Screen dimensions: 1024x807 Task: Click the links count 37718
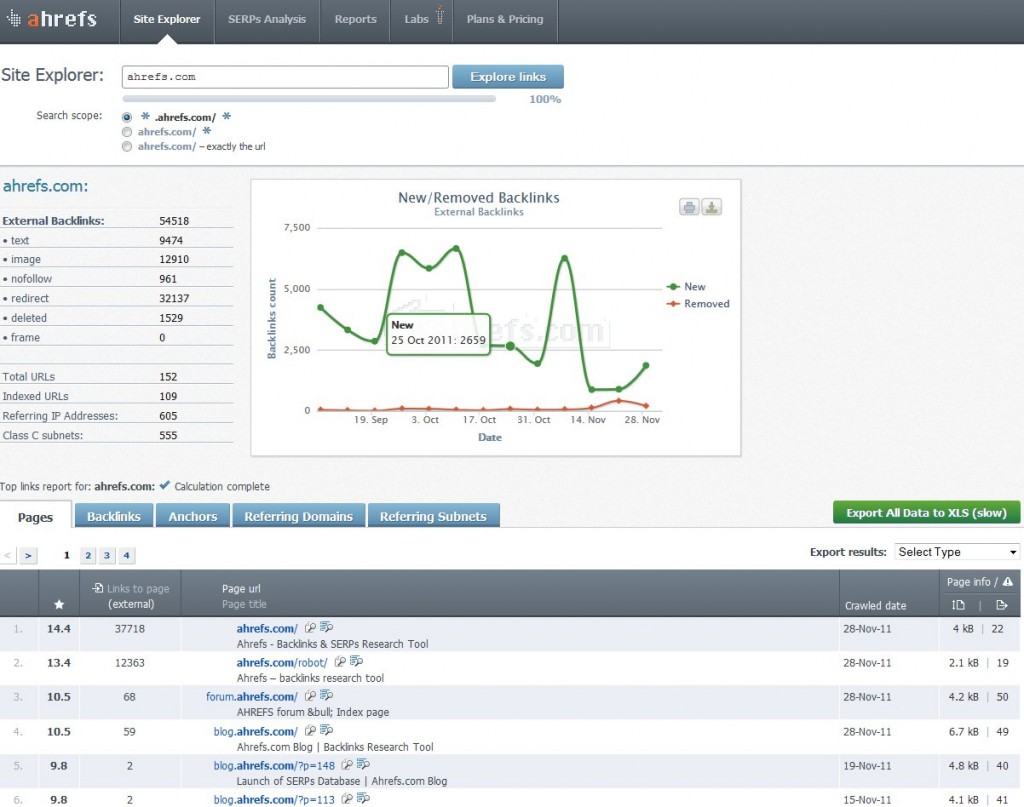129,628
